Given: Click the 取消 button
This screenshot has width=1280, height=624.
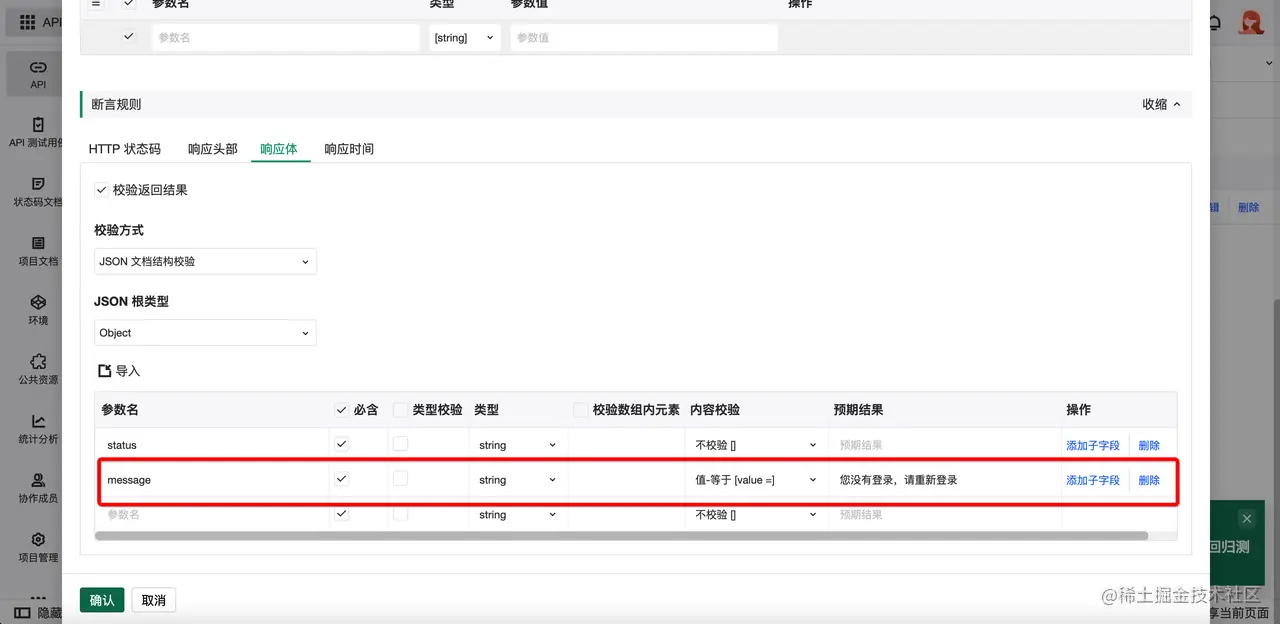Looking at the screenshot, I should coord(154,600).
